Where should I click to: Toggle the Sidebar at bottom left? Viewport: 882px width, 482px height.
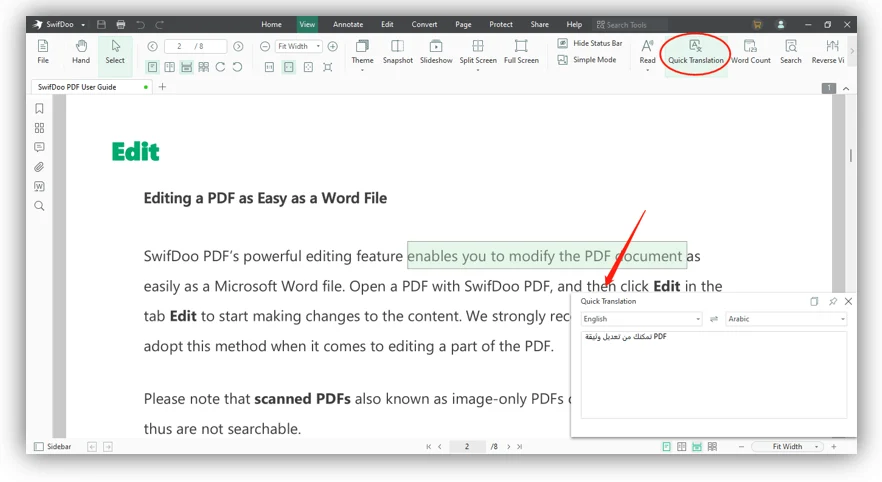[x=53, y=447]
